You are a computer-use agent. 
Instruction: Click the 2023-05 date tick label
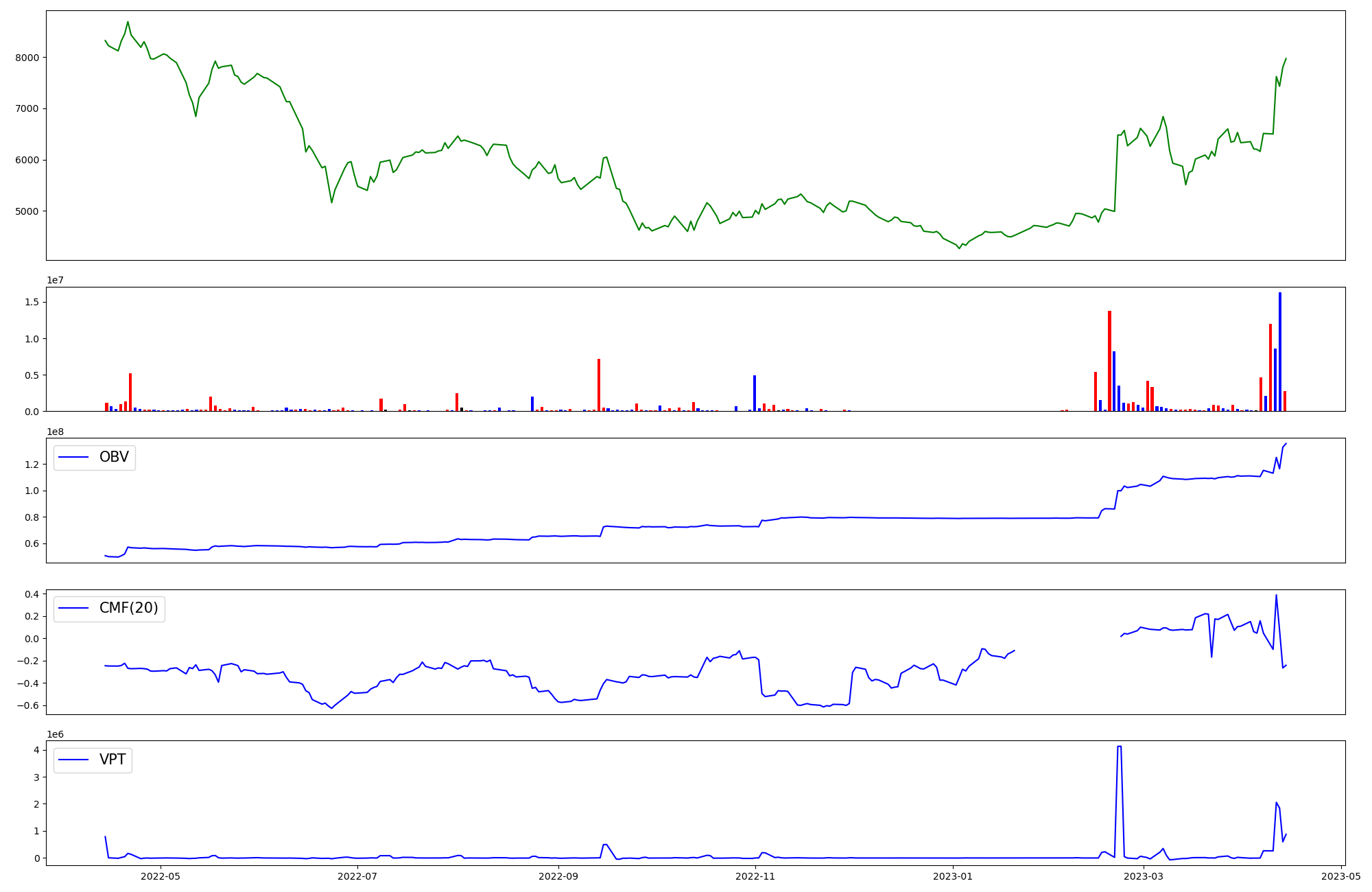click(x=1341, y=876)
